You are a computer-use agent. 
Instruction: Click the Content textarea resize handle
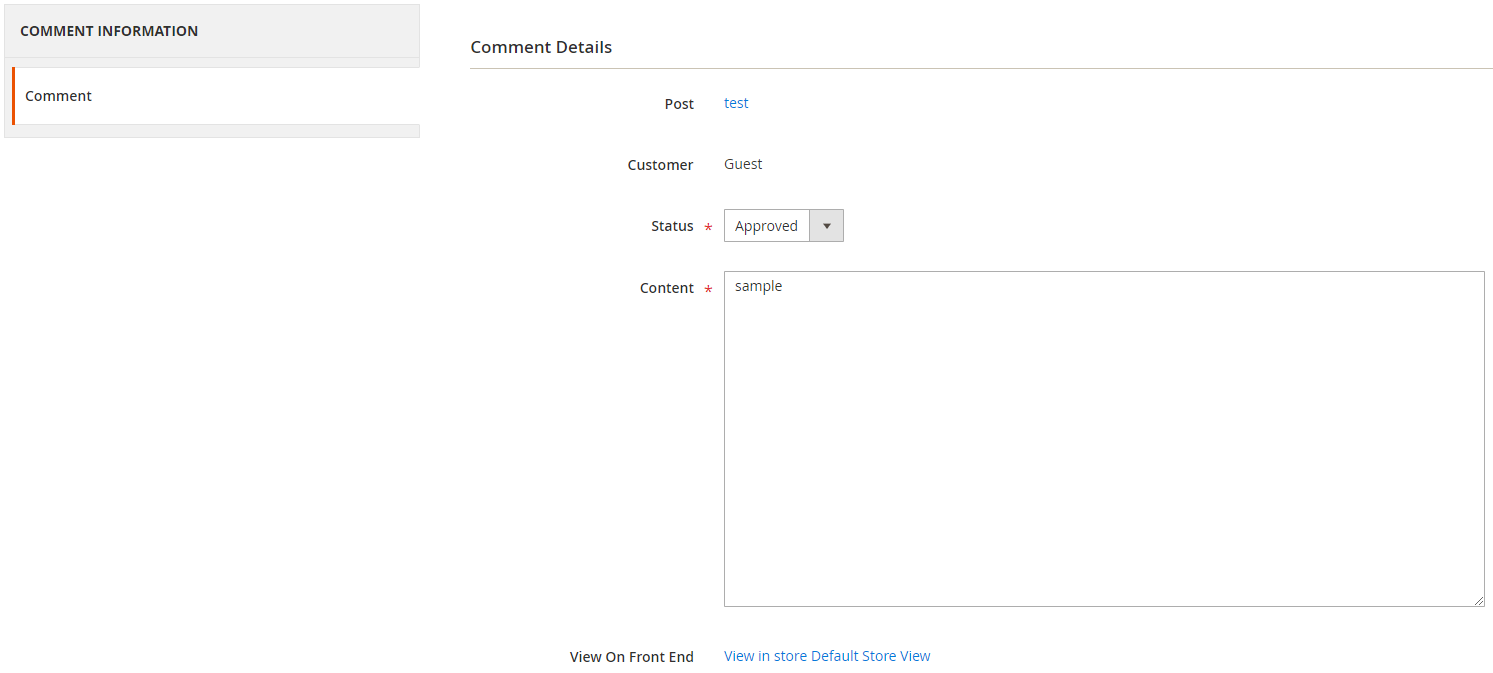(1478, 600)
